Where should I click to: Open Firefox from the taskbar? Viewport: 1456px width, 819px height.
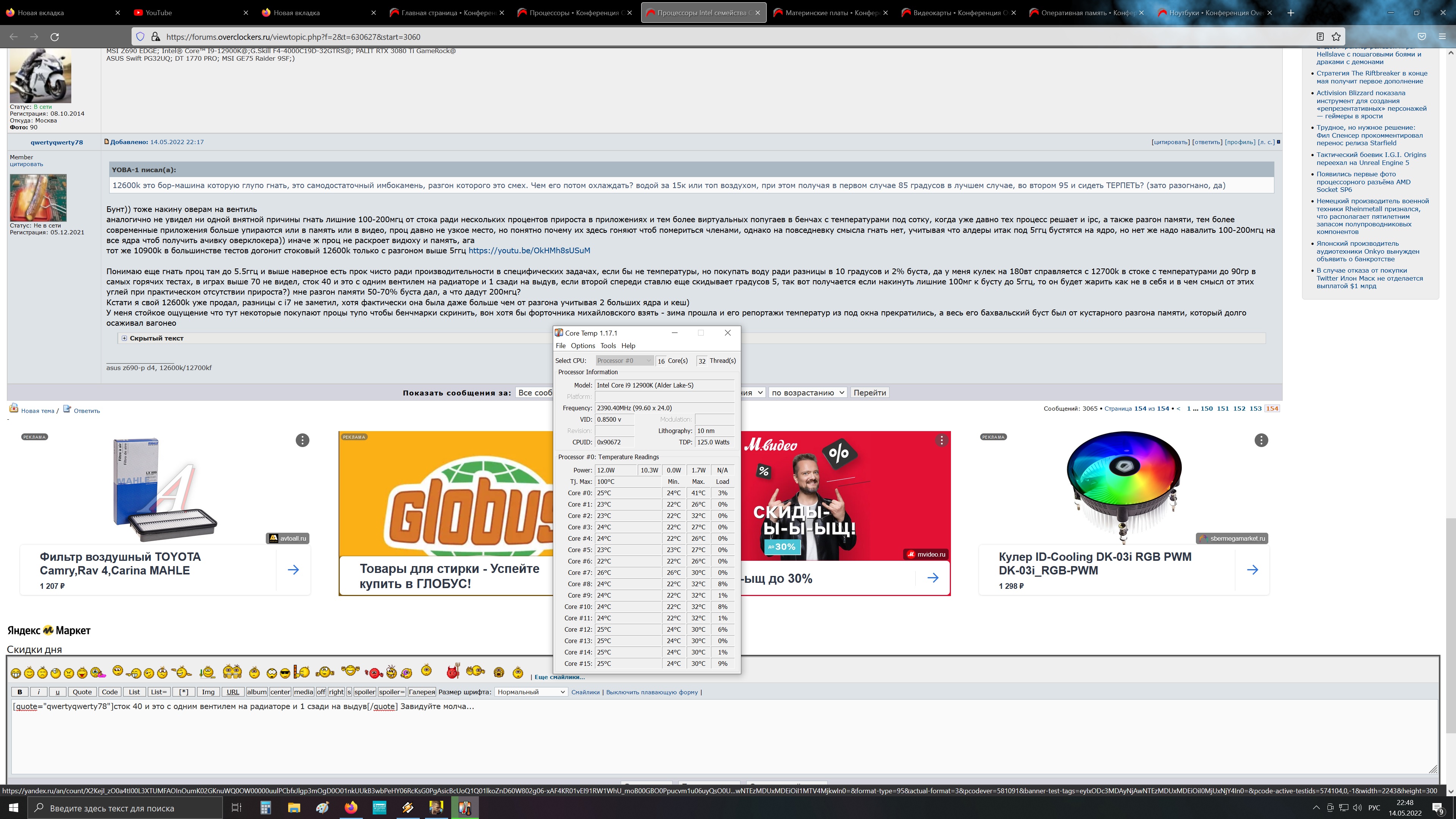tap(351, 808)
